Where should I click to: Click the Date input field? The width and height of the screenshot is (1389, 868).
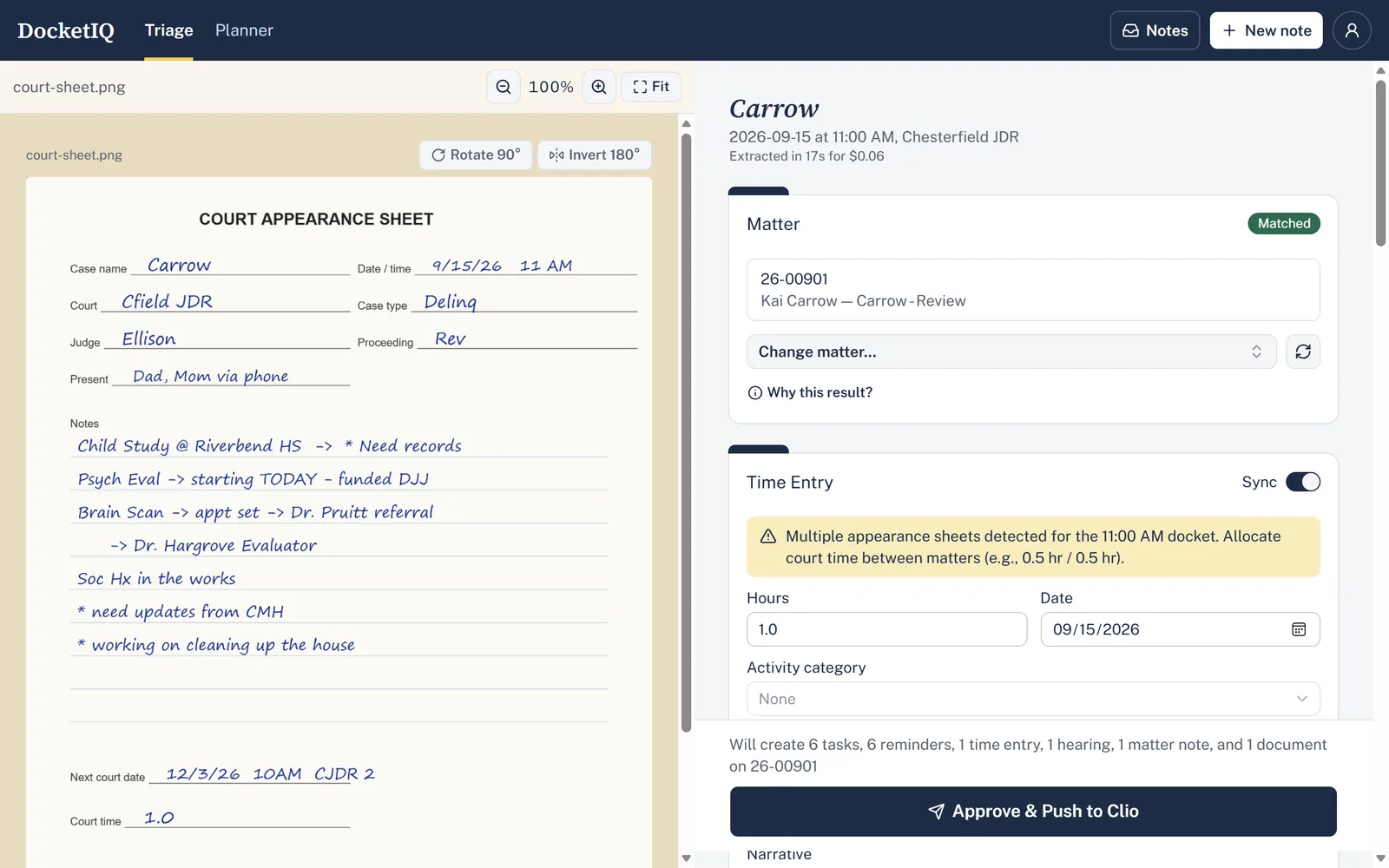pos(1180,629)
